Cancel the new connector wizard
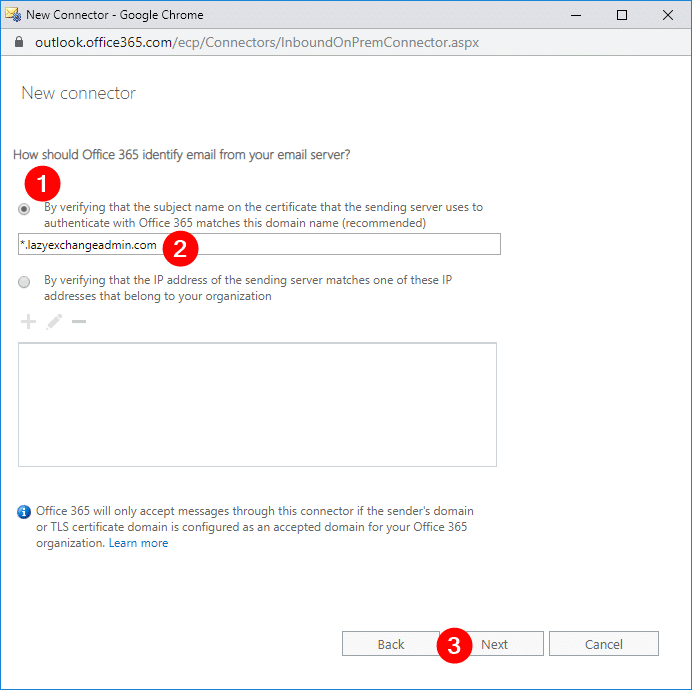Screen dimensions: 692x690 pyautogui.click(x=604, y=644)
